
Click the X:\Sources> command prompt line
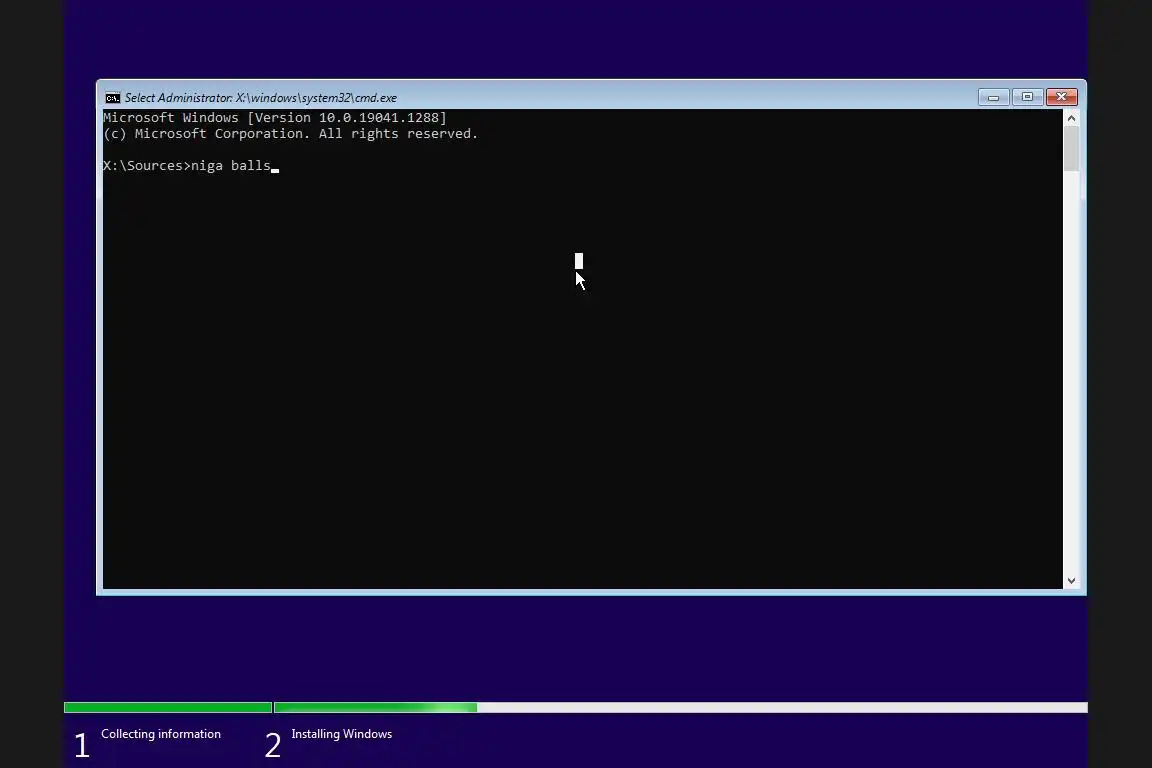coord(191,165)
